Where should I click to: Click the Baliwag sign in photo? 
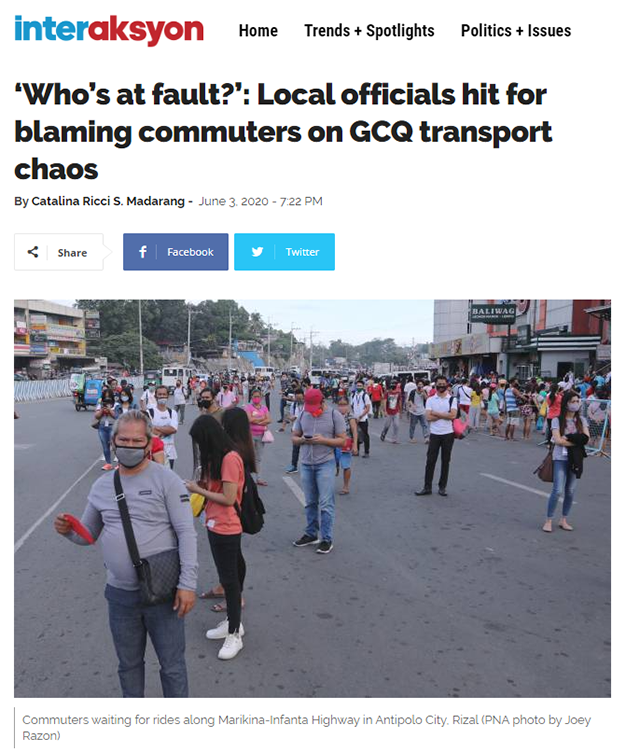coord(493,314)
